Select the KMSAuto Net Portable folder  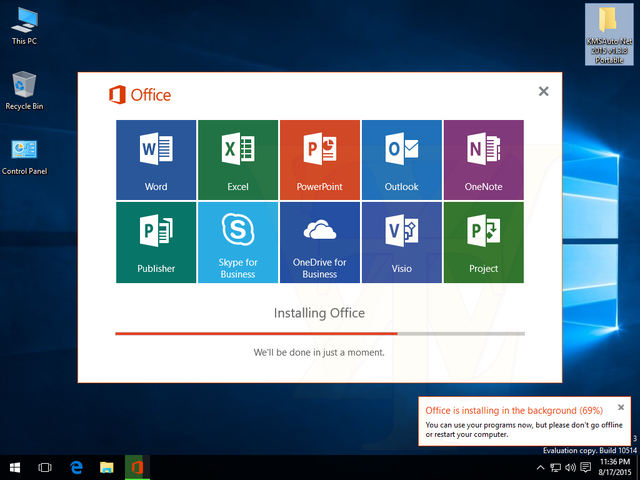[x=609, y=34]
